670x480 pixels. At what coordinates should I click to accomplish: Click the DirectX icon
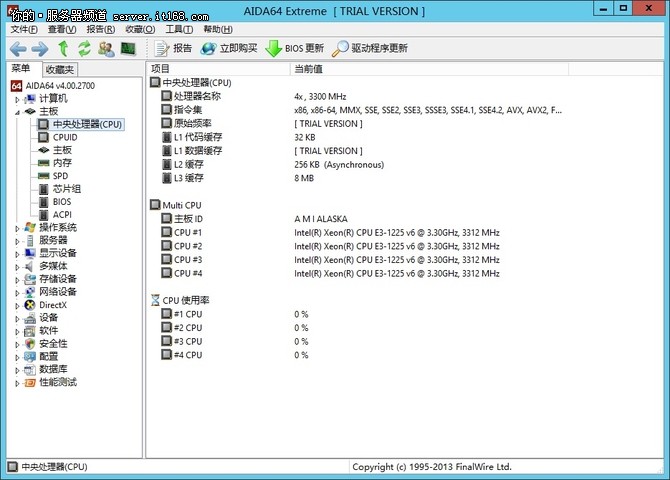tap(30, 305)
